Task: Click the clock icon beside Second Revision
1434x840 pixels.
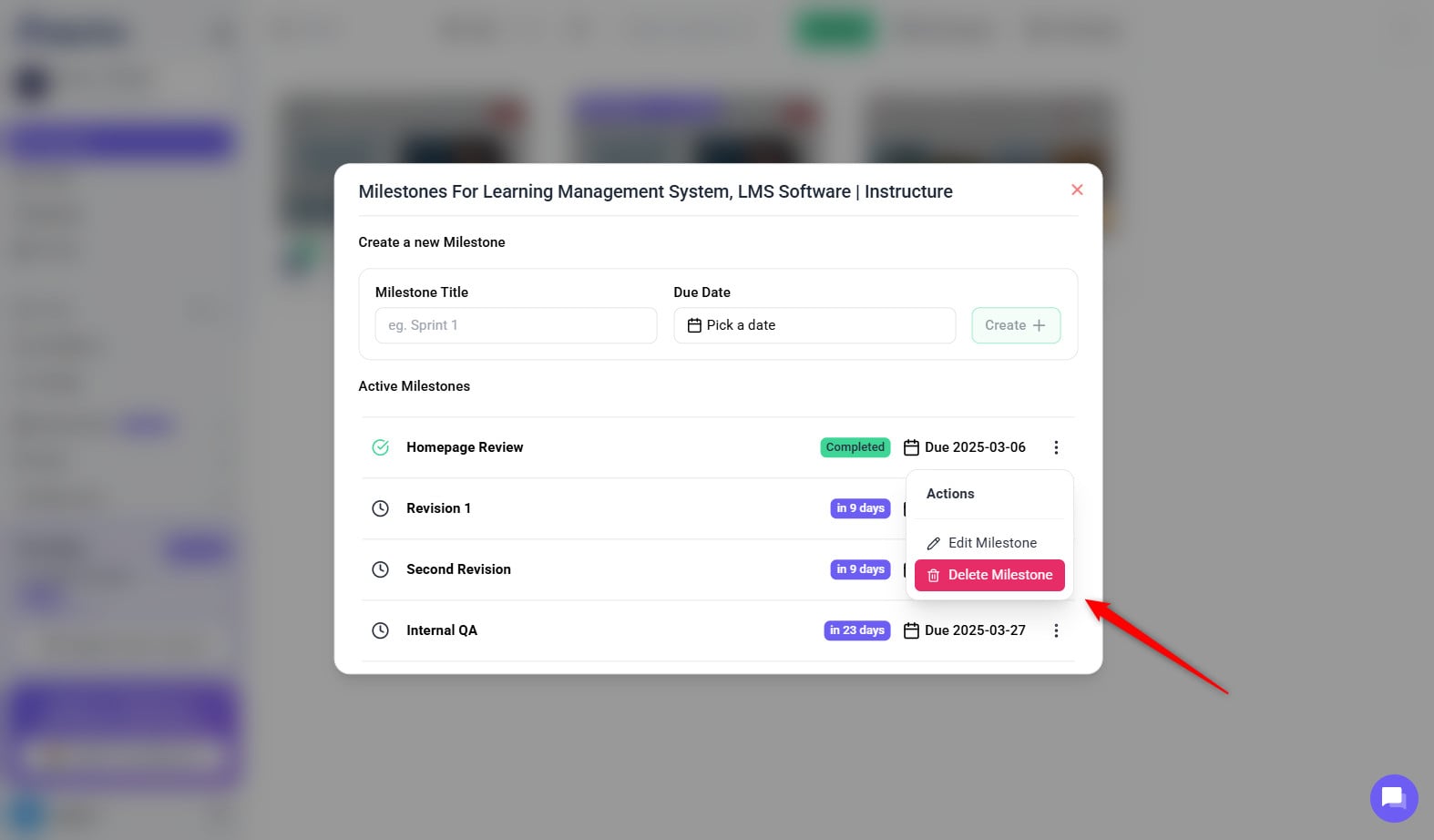Action: coord(381,569)
